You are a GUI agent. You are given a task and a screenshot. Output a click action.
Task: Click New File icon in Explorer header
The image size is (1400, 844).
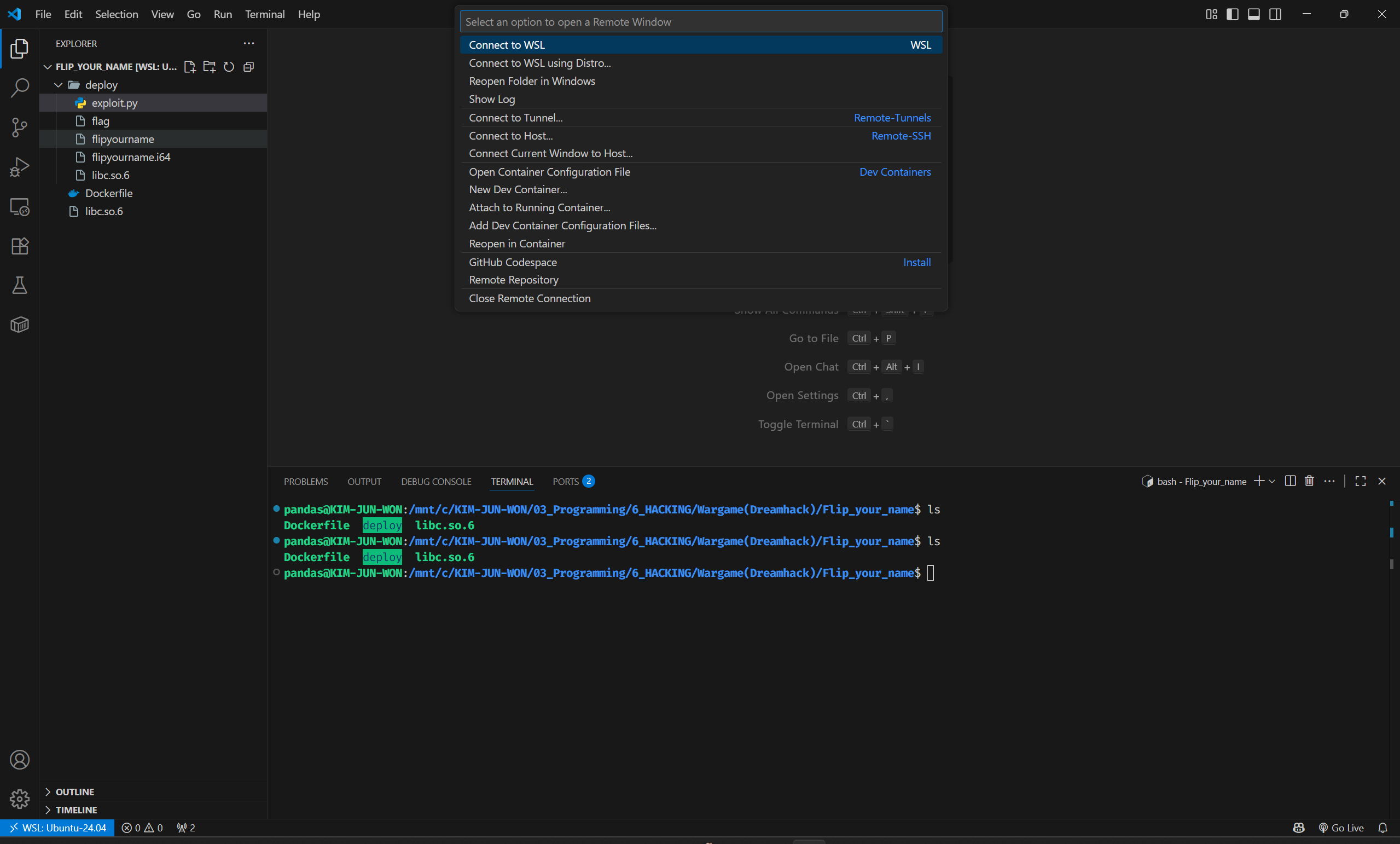pyautogui.click(x=190, y=67)
